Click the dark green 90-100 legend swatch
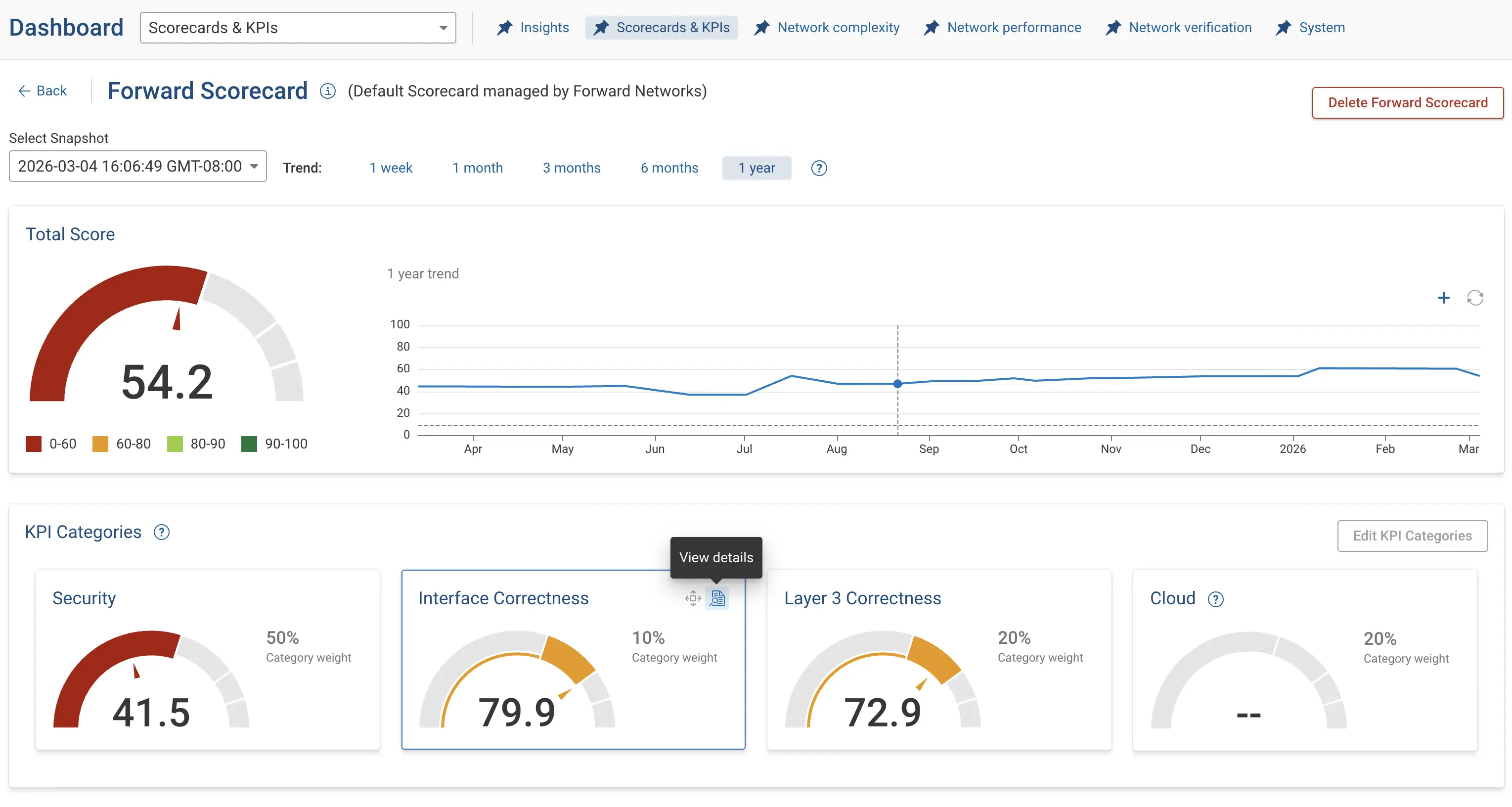Image resolution: width=1512 pixels, height=807 pixels. click(x=250, y=444)
